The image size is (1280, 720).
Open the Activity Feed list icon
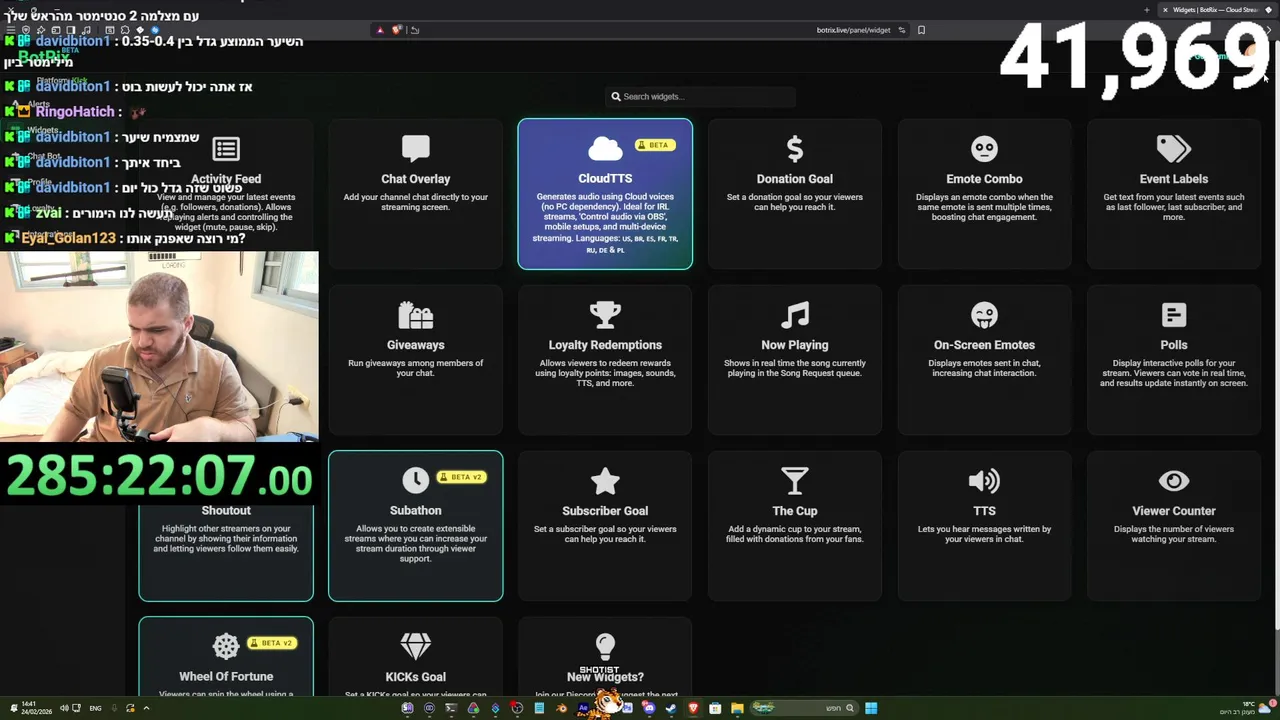(x=226, y=149)
